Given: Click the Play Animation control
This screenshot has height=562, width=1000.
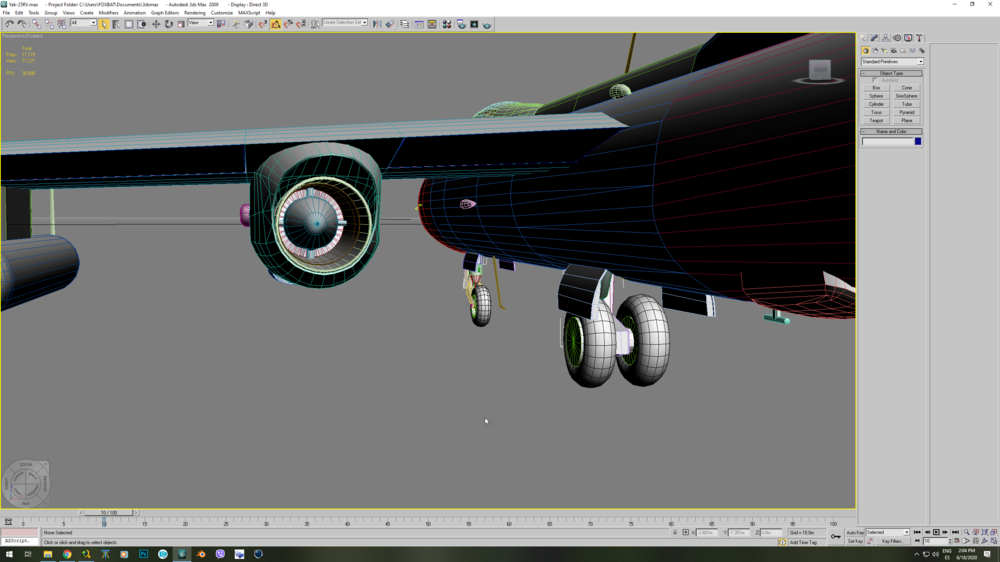Looking at the screenshot, I should [936, 533].
